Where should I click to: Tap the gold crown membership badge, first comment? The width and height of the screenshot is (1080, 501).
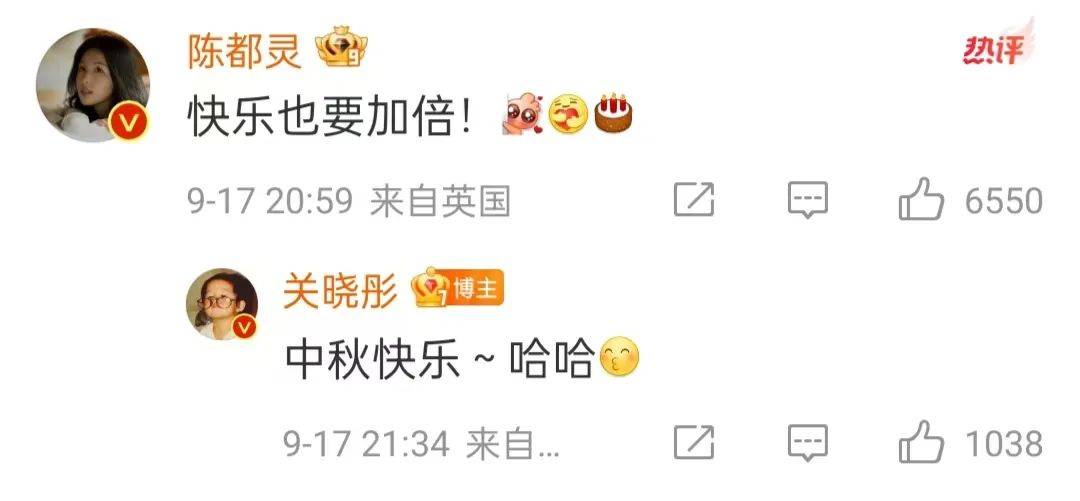pyautogui.click(x=341, y=47)
